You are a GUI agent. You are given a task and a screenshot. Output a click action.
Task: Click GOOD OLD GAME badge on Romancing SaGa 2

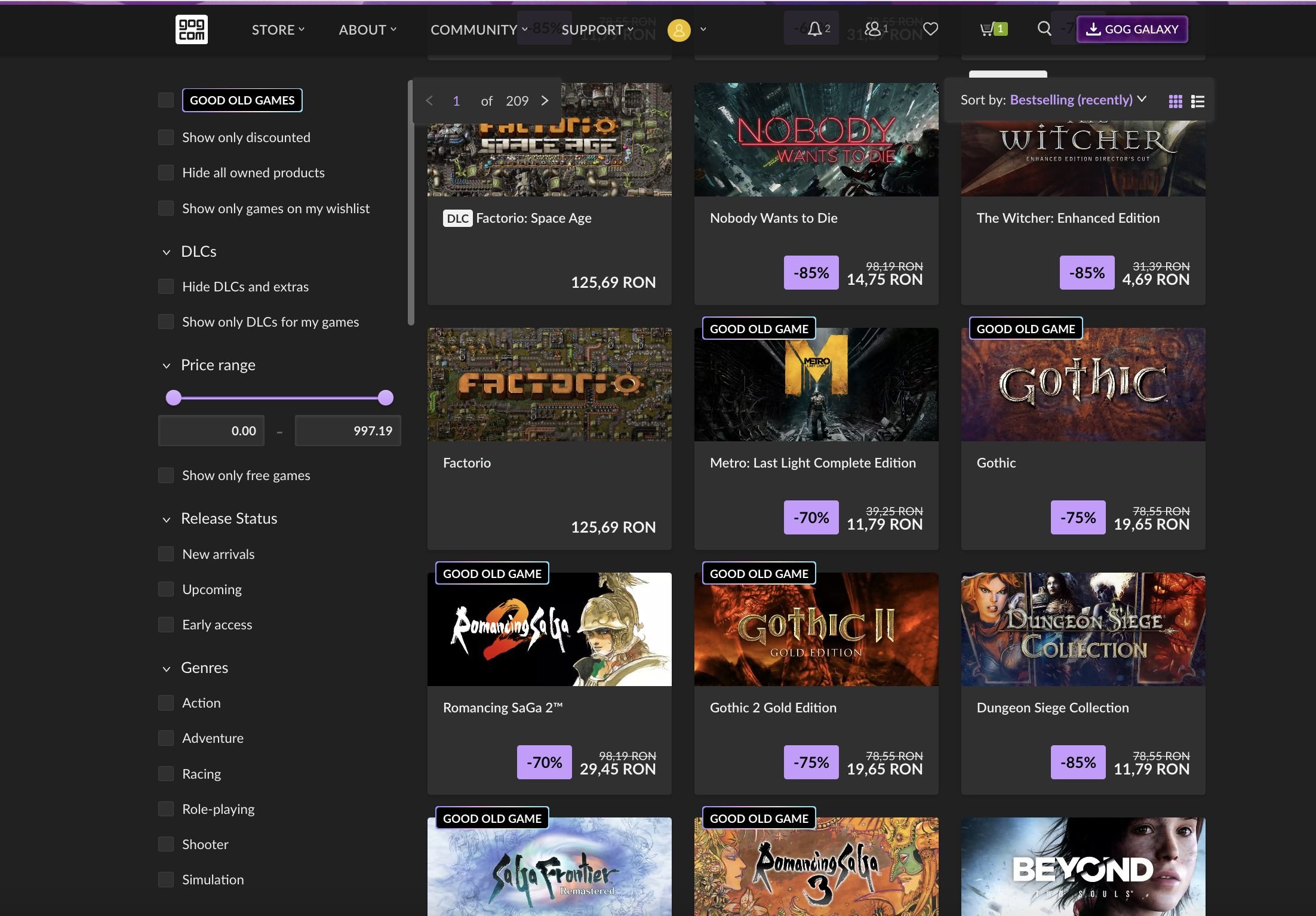(x=492, y=573)
